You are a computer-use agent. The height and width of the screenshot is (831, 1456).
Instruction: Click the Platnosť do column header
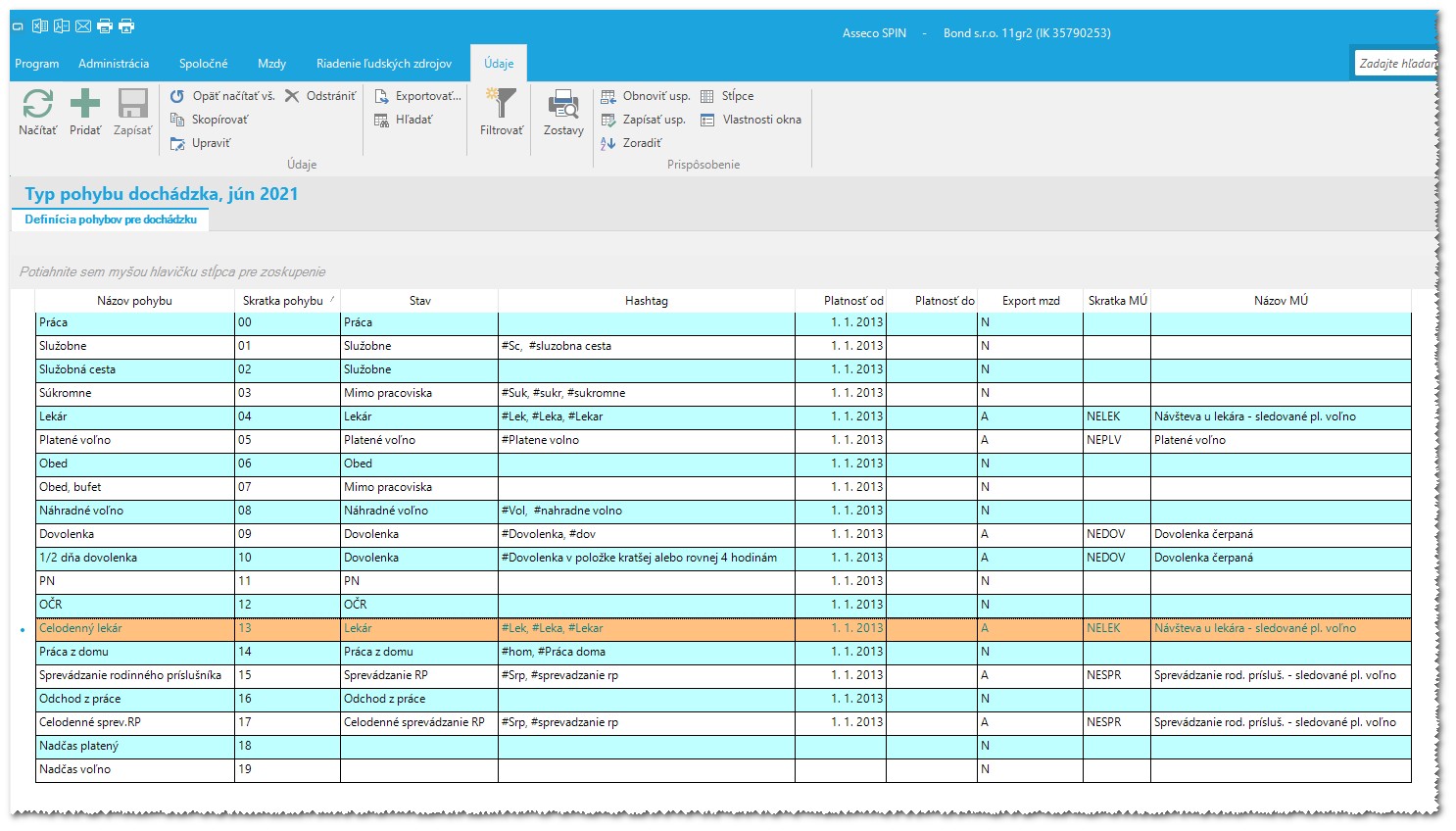tap(932, 301)
